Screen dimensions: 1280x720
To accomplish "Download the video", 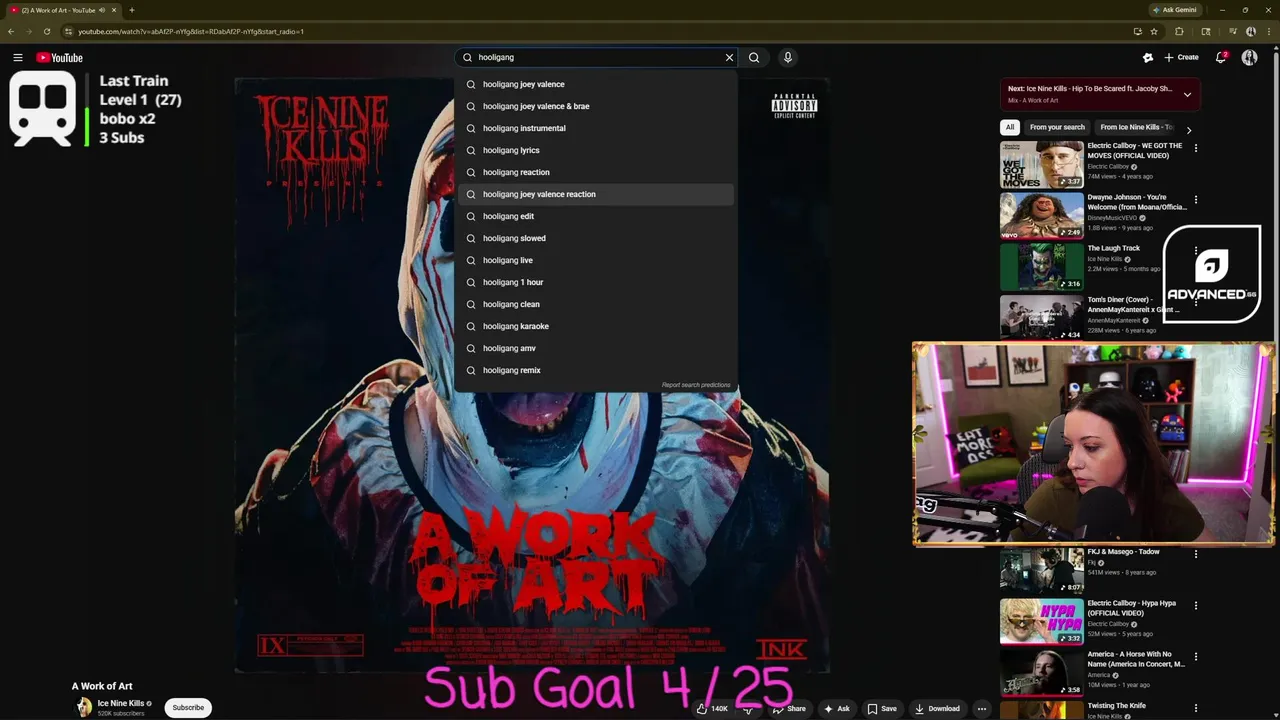I will tap(937, 709).
